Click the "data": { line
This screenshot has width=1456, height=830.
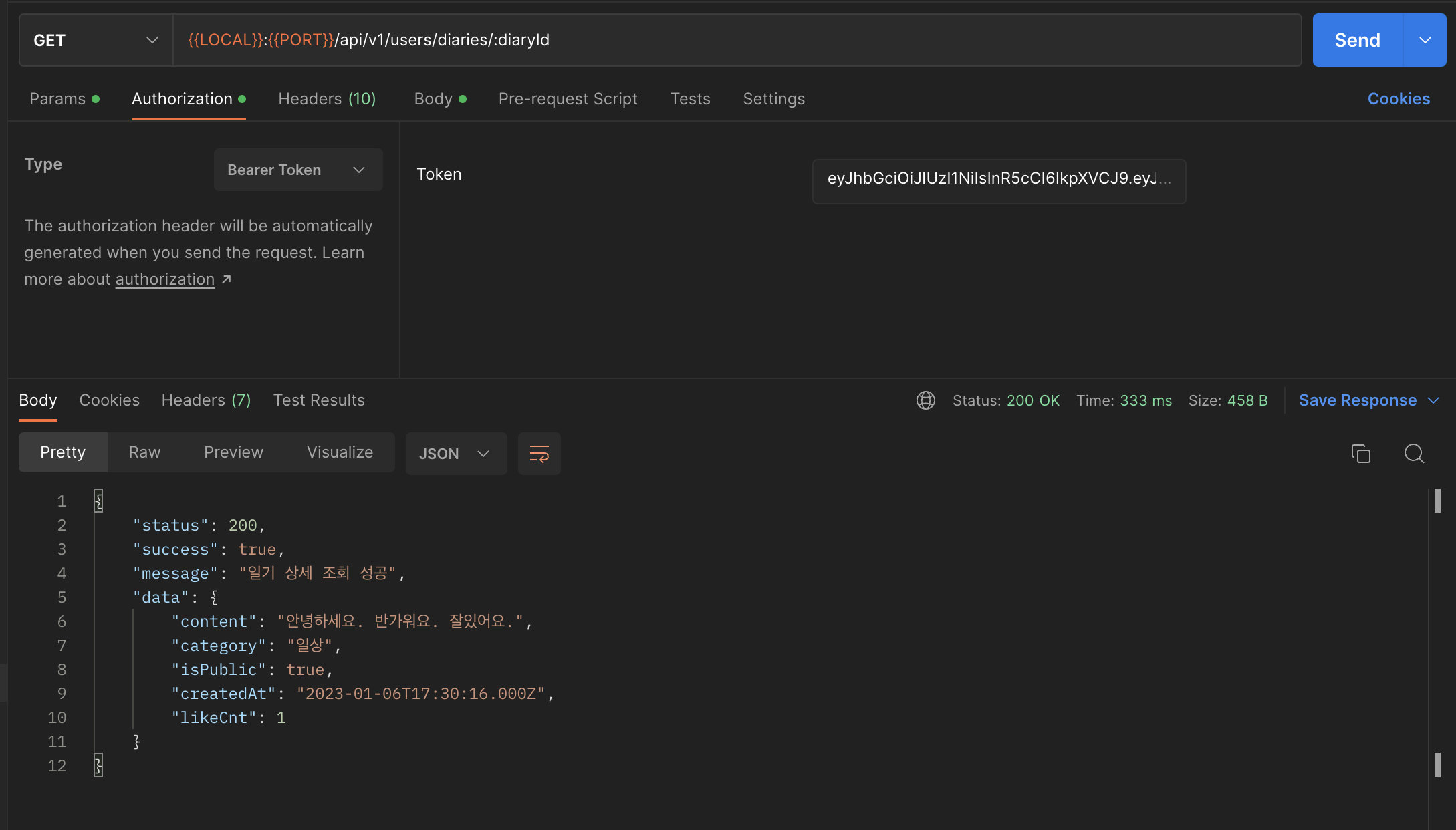[x=175, y=597]
